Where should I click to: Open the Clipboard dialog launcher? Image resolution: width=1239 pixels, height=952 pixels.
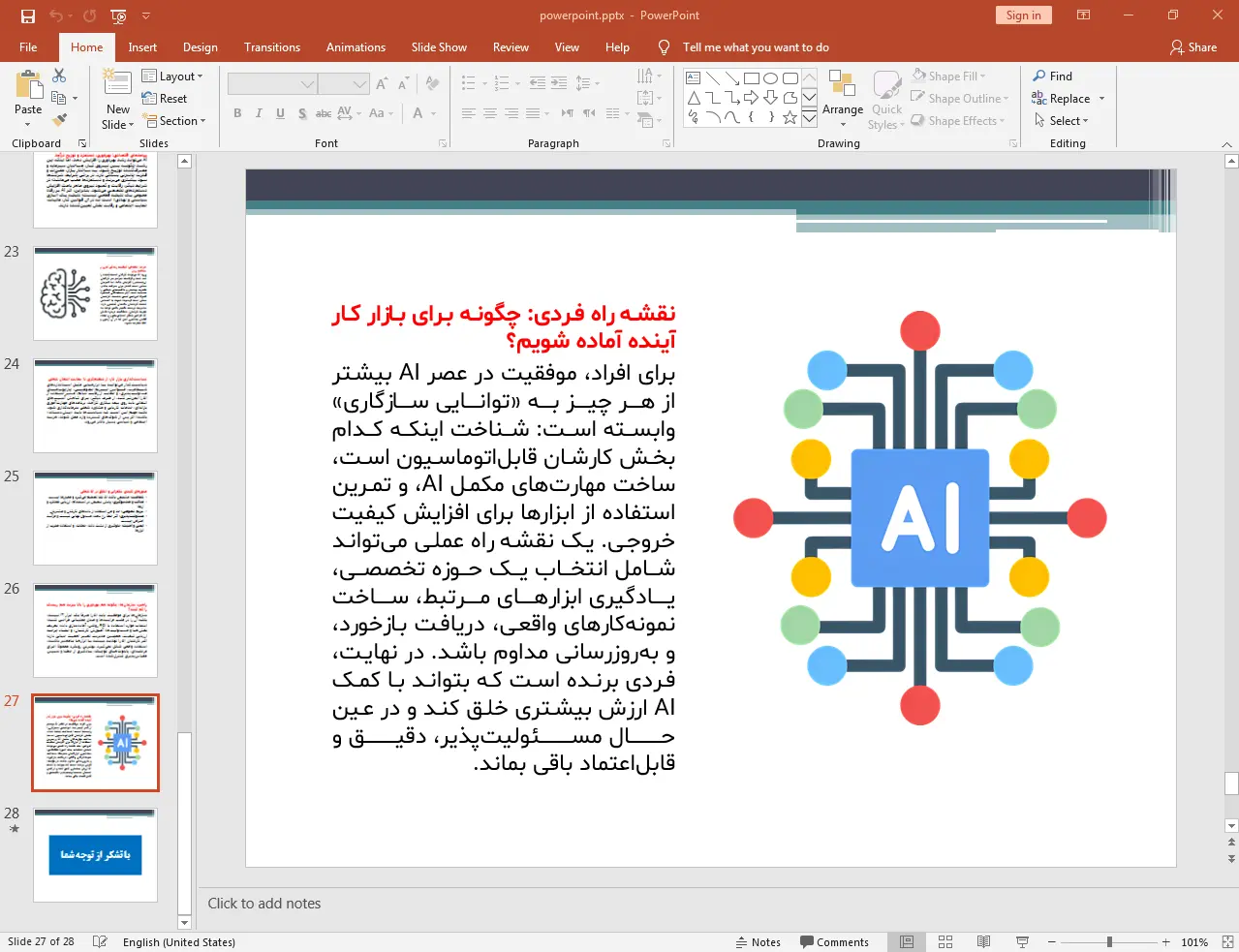(x=82, y=143)
